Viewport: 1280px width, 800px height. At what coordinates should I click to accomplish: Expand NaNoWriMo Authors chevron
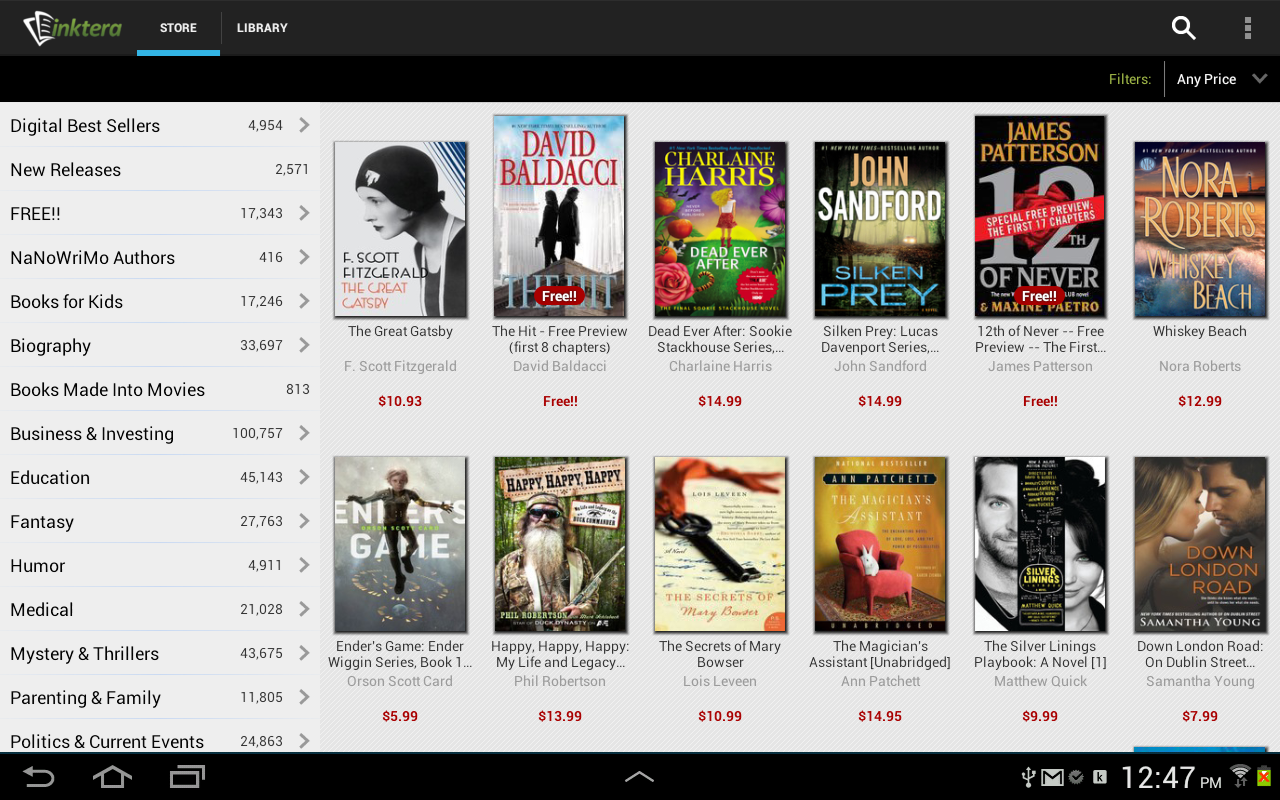[304, 257]
